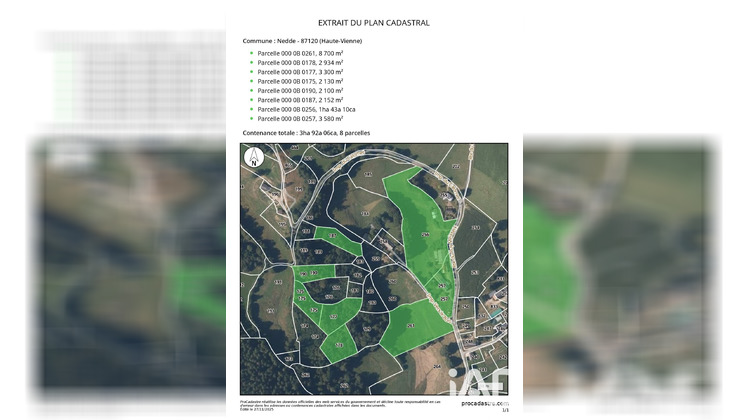Click the 1/1 page number in the footer
This screenshot has width=750, height=420.
[505, 410]
